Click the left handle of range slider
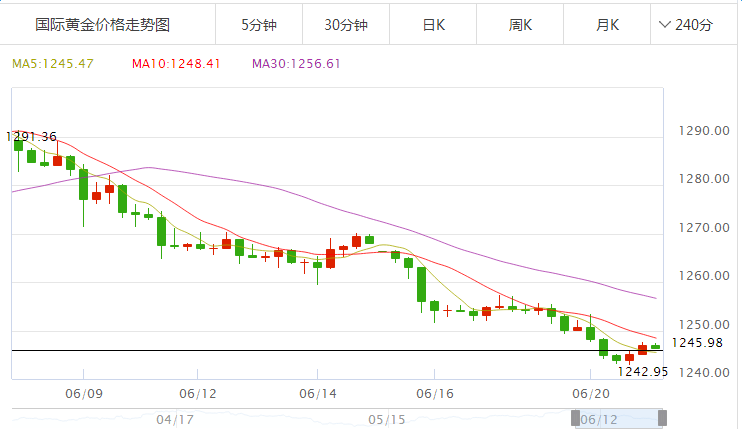The image size is (742, 429). pos(575,418)
